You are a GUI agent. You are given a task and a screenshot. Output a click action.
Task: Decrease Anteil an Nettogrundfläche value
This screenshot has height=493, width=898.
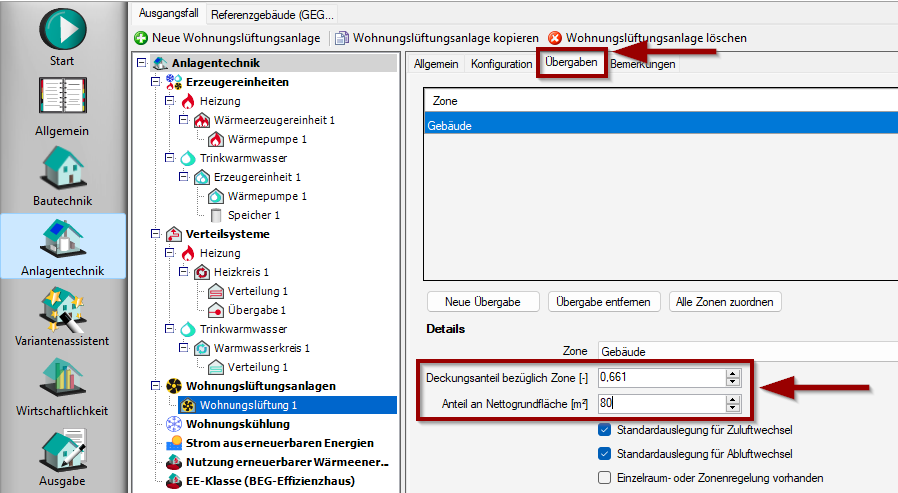pyautogui.click(x=732, y=408)
